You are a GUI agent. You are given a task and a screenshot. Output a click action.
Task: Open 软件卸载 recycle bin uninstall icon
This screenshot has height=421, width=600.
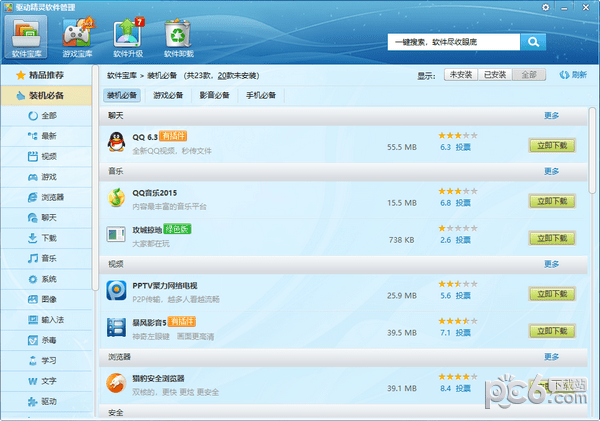click(178, 36)
